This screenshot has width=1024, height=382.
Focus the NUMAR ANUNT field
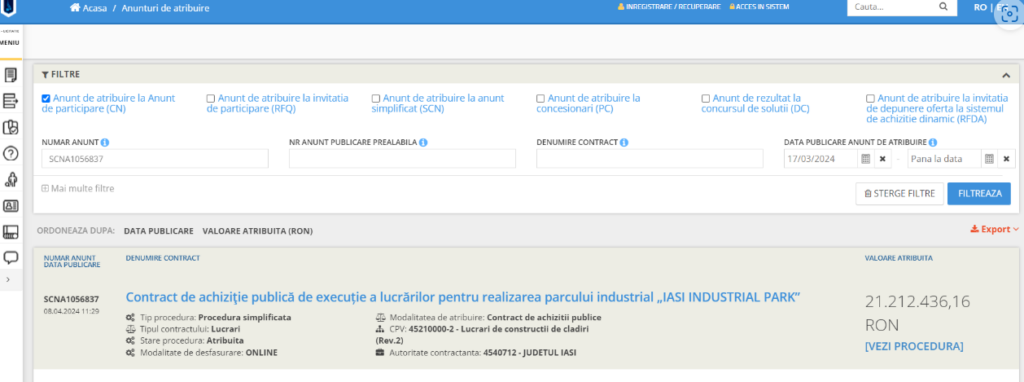point(155,159)
